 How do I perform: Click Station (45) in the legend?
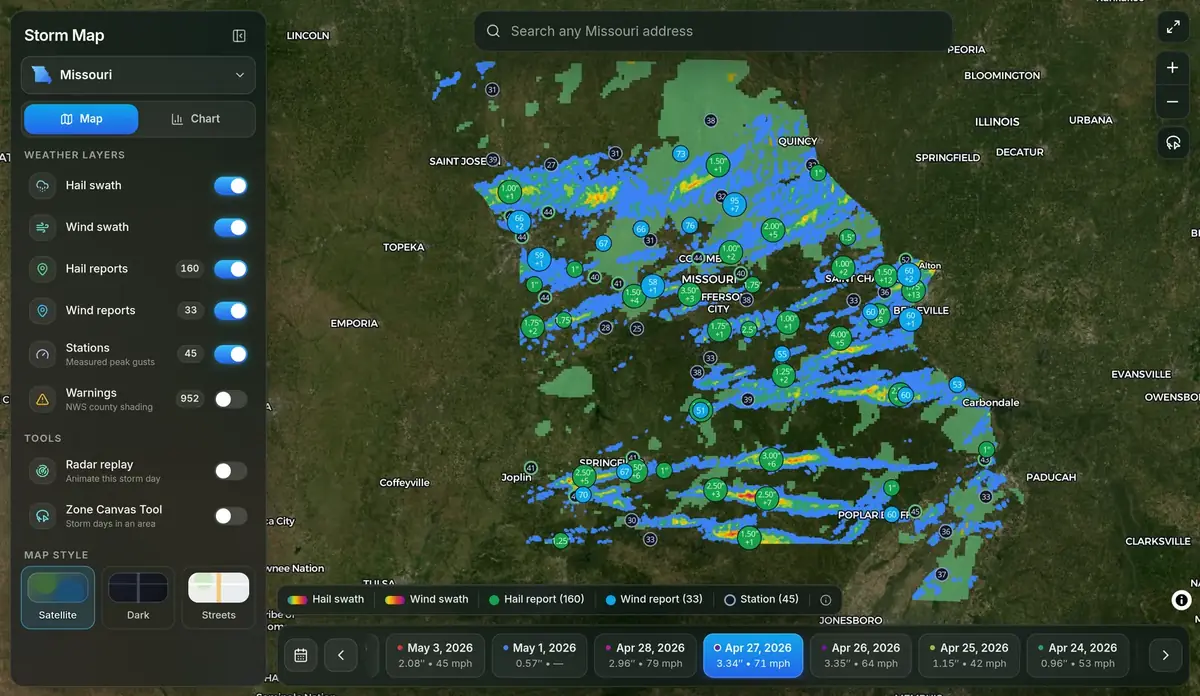761,600
